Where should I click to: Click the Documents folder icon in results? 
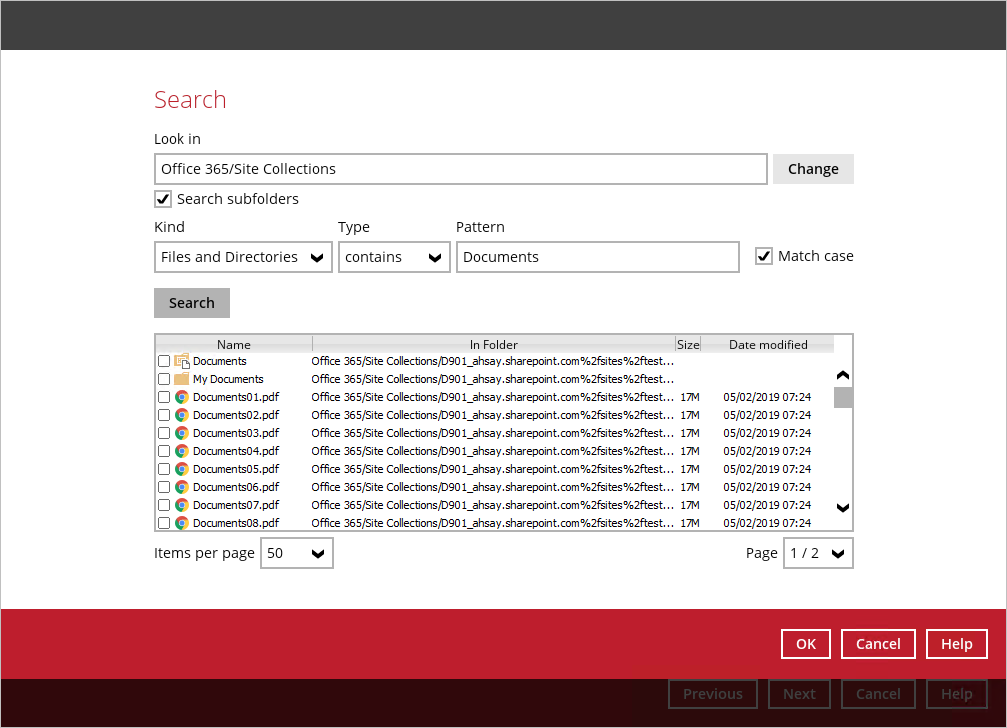coord(182,361)
